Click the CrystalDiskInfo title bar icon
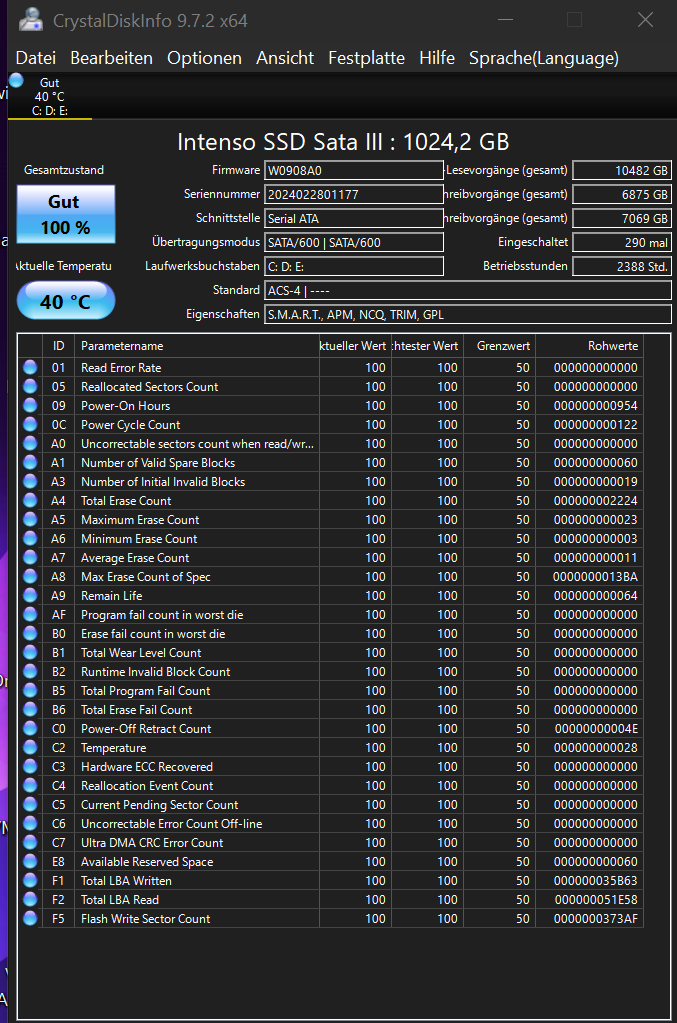The height and width of the screenshot is (1023, 677). 30,20
